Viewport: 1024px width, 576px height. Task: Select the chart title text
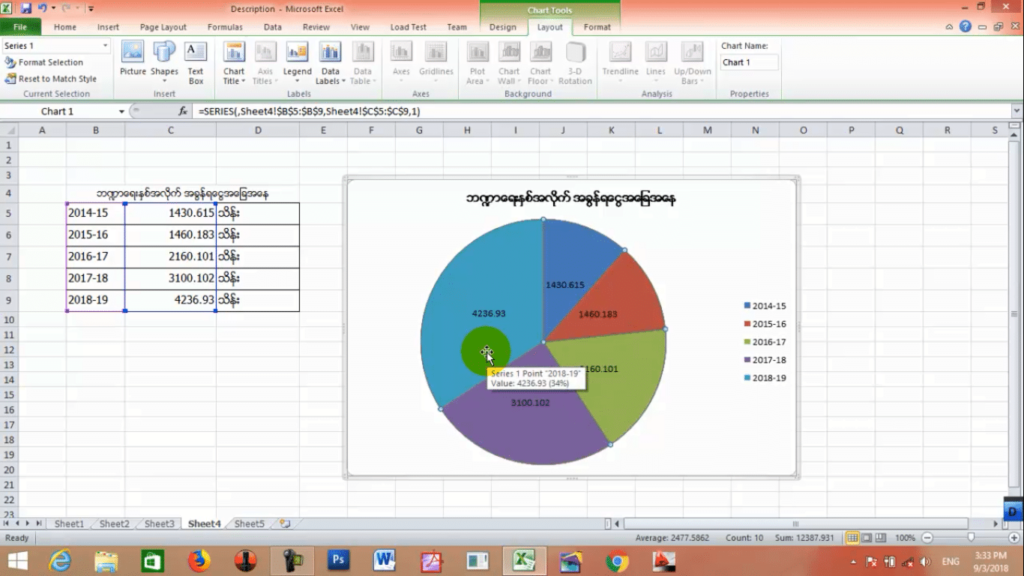tap(570, 199)
